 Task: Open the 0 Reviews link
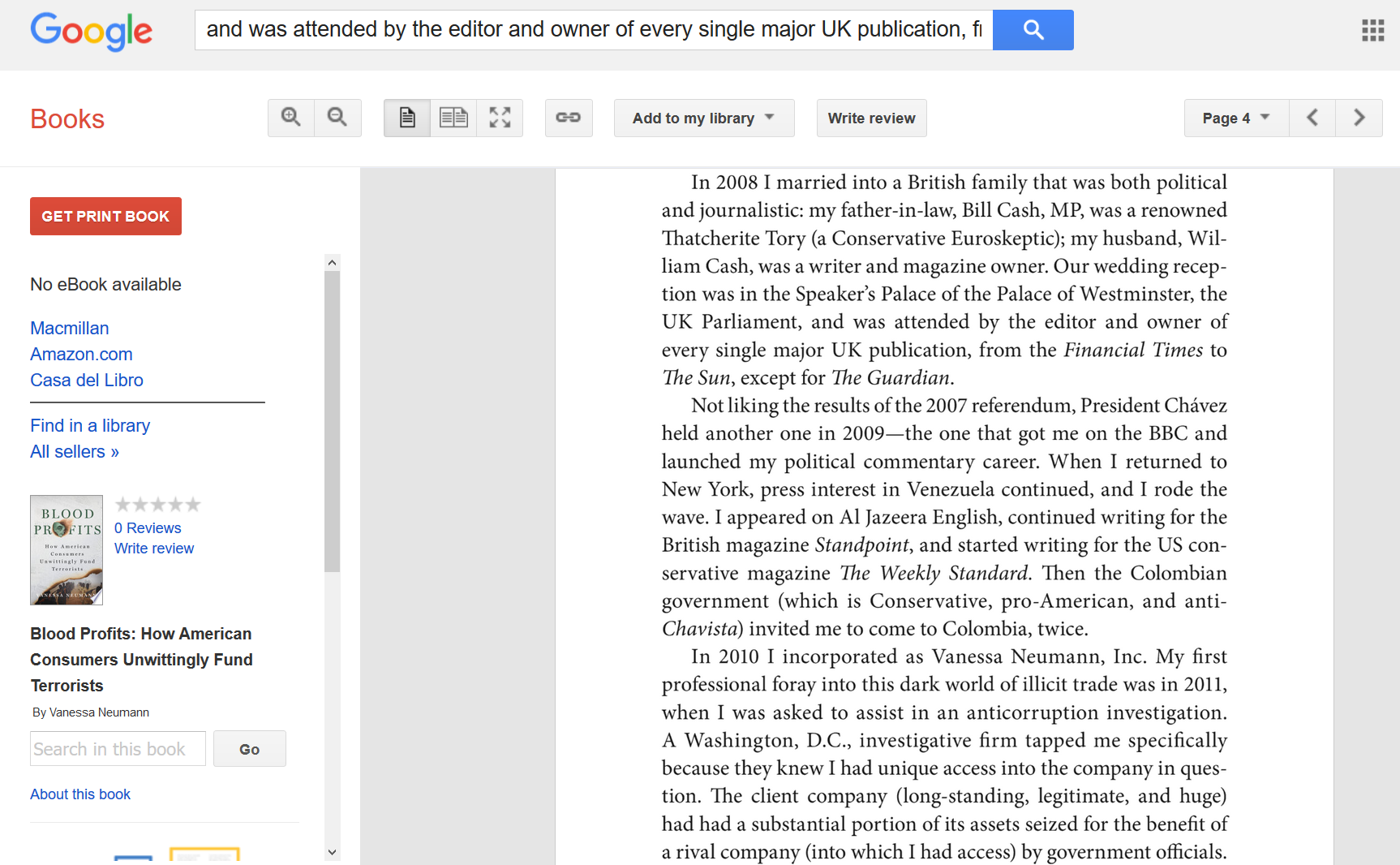[x=148, y=528]
